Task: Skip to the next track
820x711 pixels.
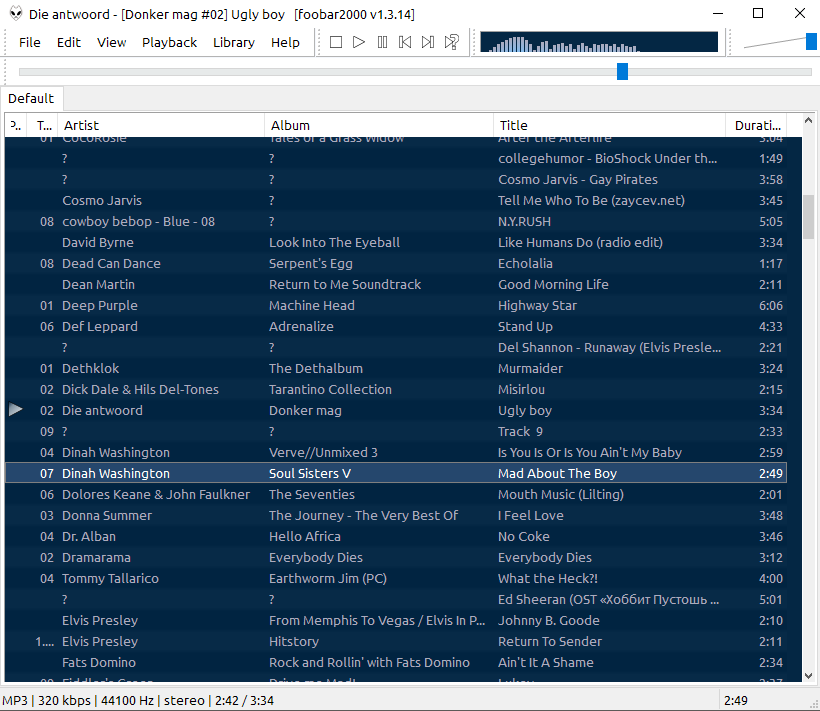Action: 428,42
